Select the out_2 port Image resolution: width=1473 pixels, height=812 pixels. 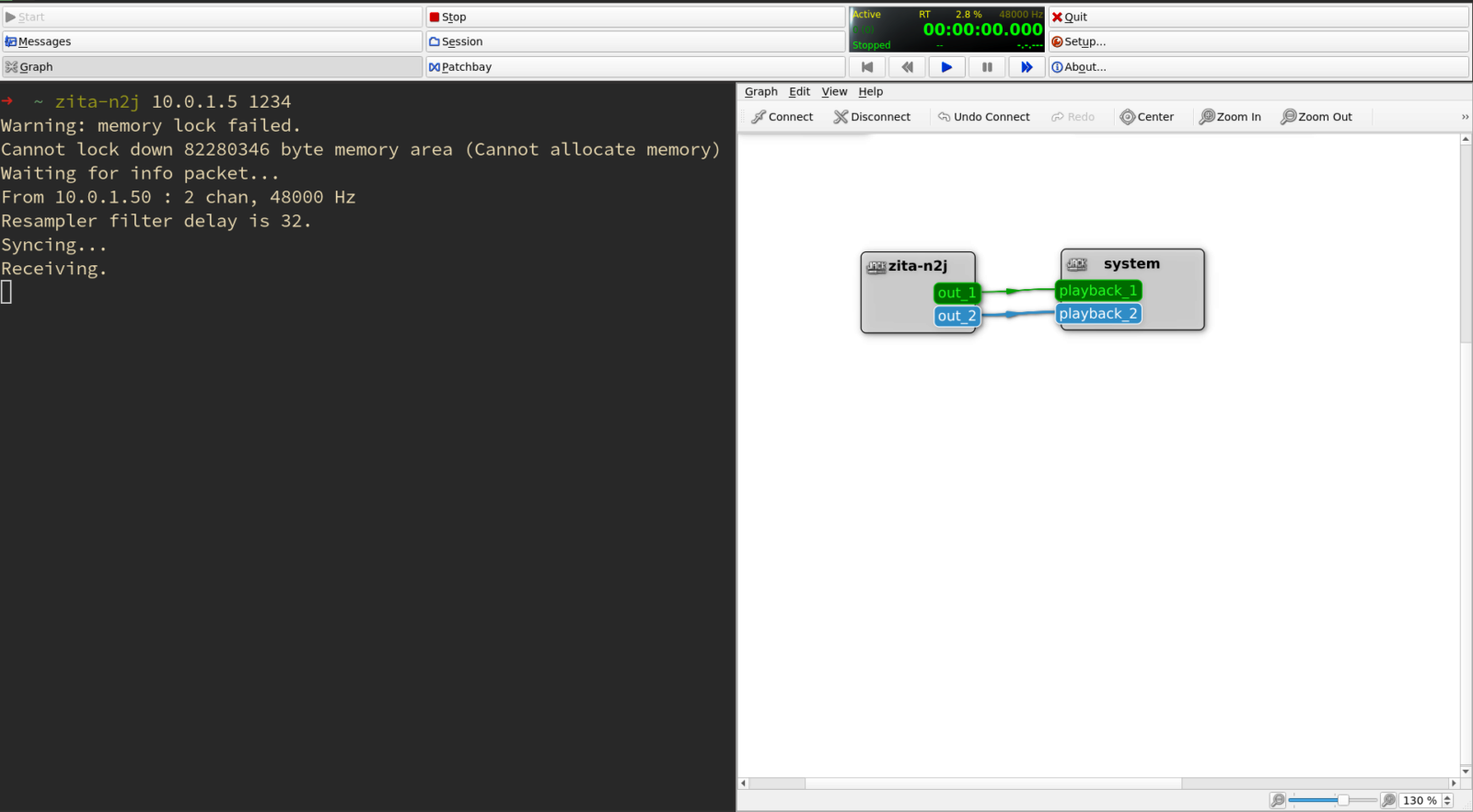coord(957,316)
